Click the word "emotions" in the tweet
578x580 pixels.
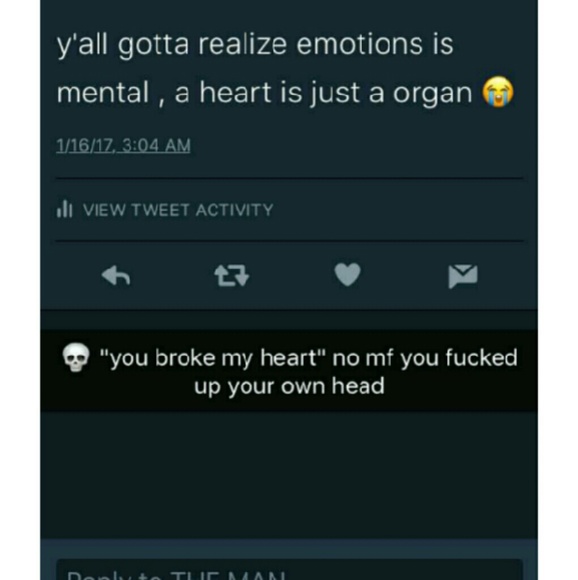(359, 44)
